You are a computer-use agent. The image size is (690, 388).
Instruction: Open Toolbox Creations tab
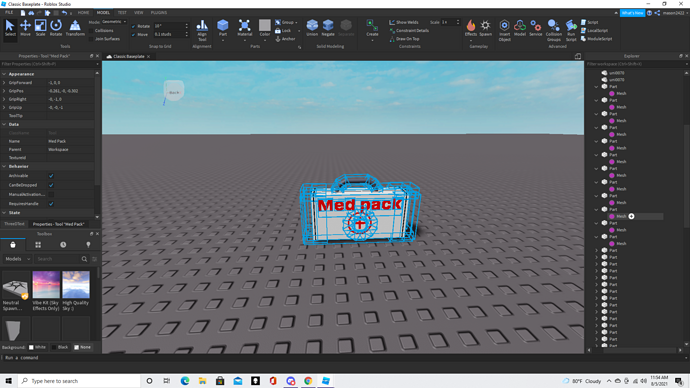tap(88, 245)
